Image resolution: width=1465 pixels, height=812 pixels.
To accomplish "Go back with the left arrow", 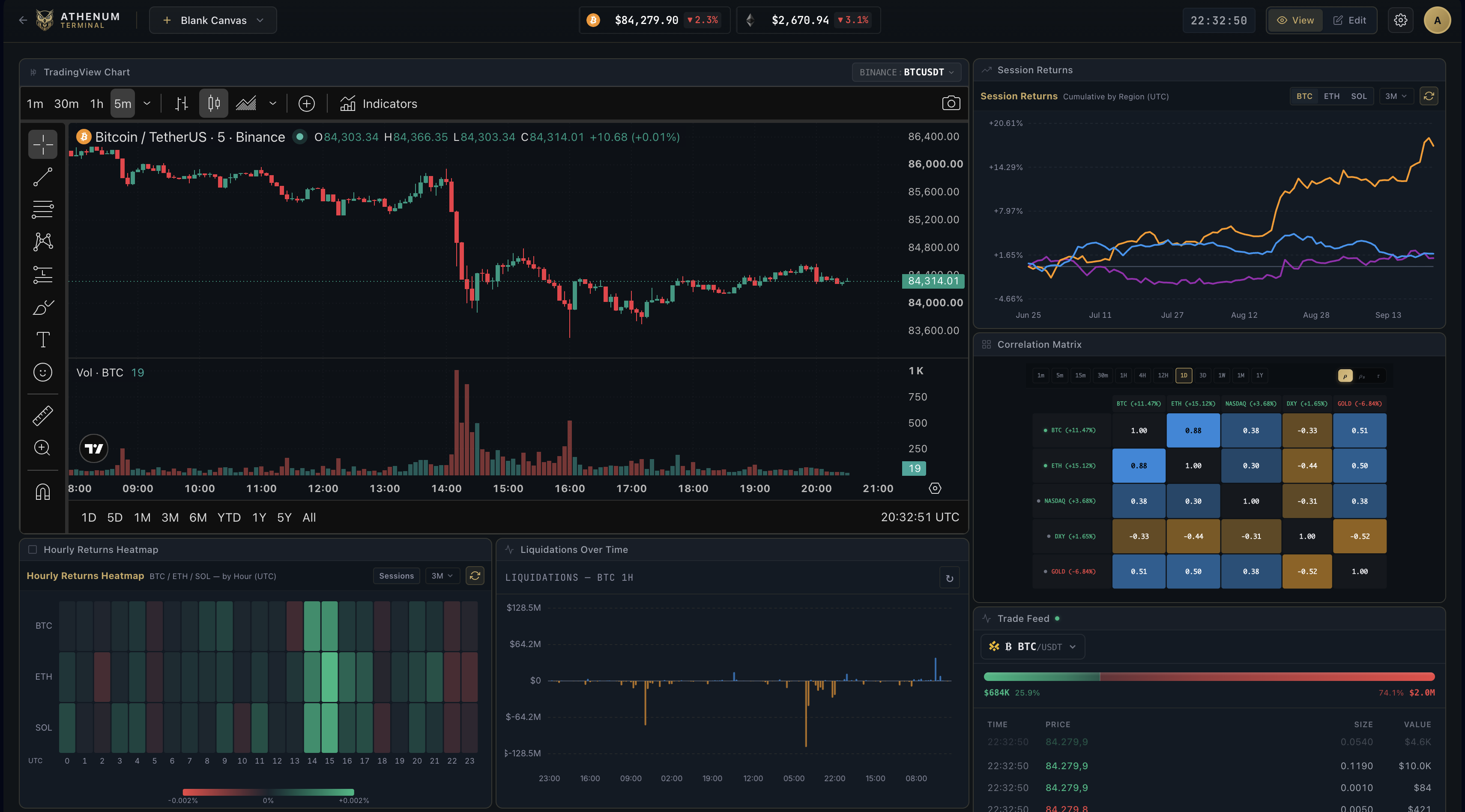I will click(23, 21).
